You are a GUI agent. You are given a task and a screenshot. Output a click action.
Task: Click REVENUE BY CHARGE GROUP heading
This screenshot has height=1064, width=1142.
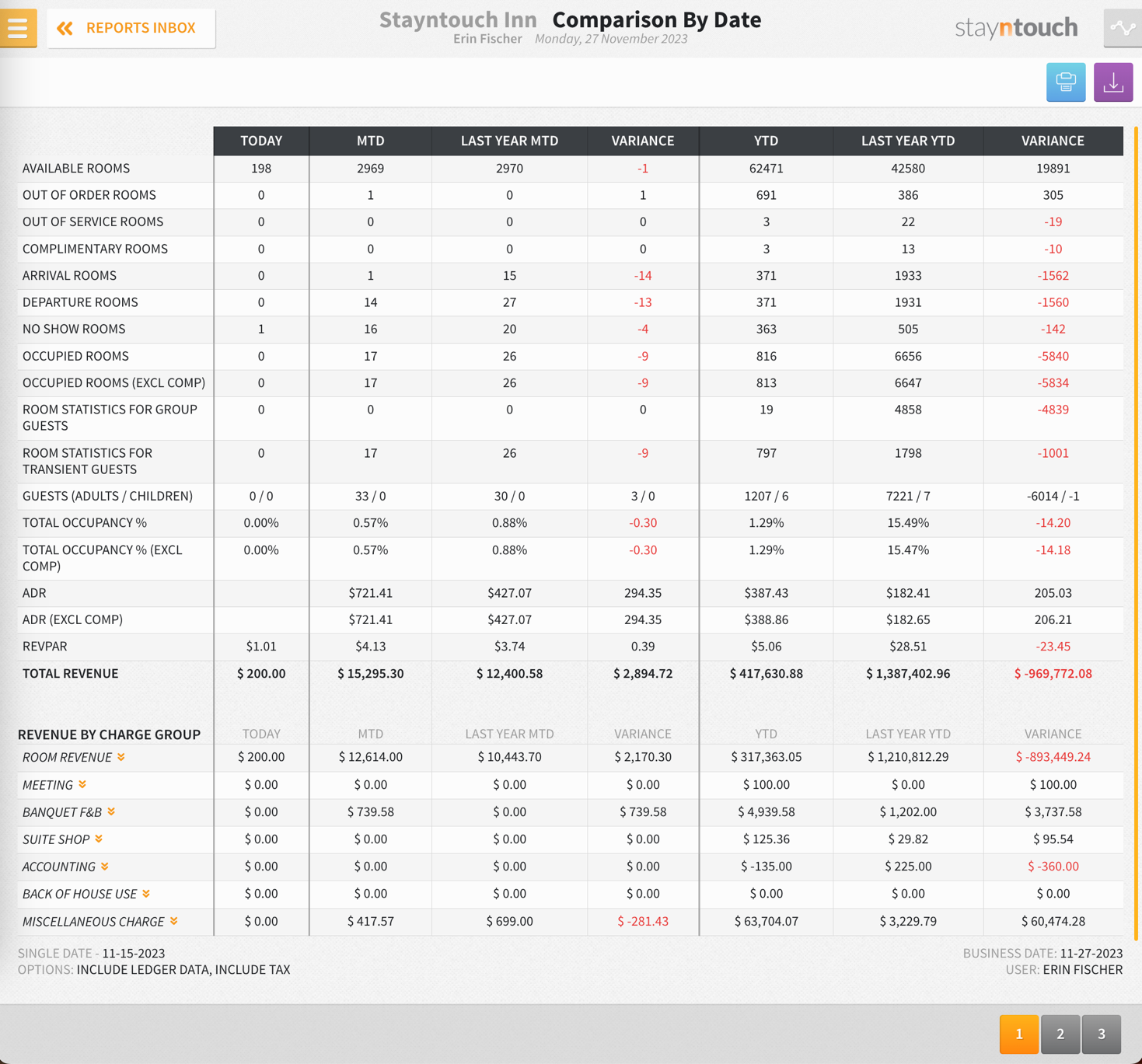click(x=109, y=734)
